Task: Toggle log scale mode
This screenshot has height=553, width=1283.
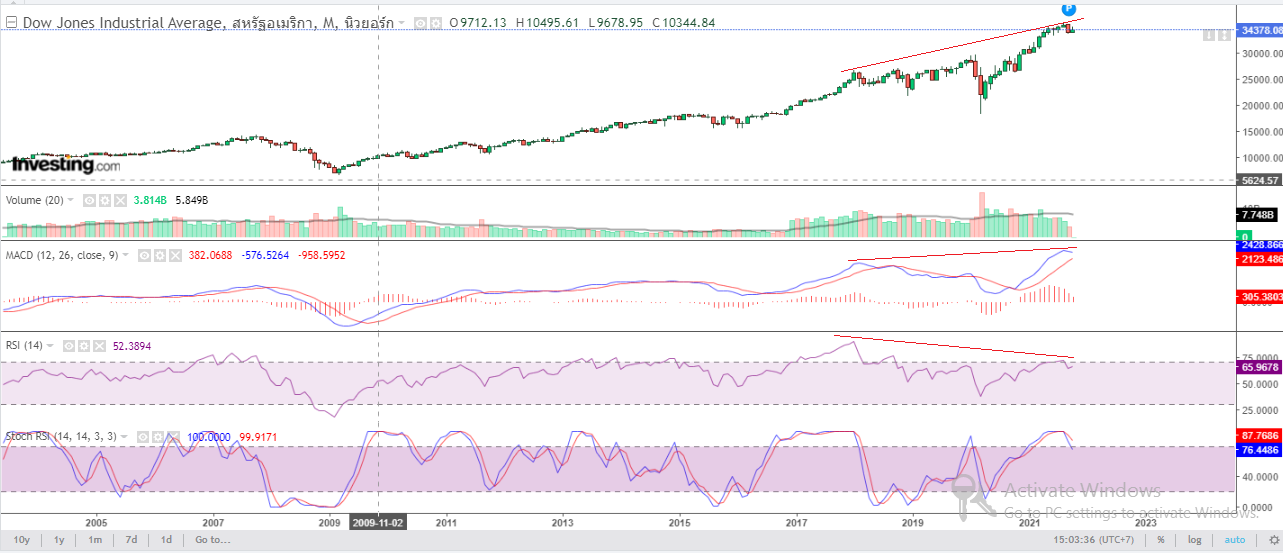Action: coord(1195,540)
